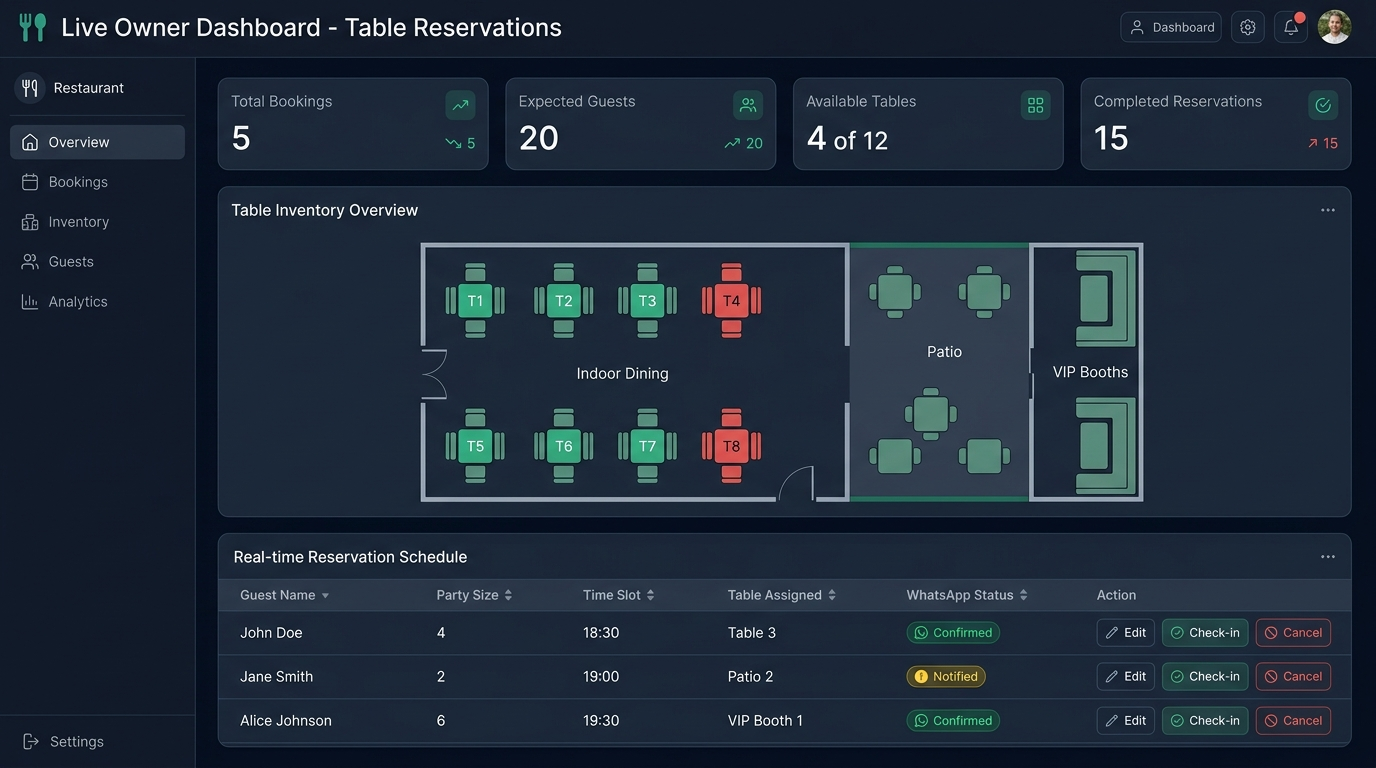Select table T1 on the floor plan
This screenshot has height=768, width=1376.
[475, 301]
